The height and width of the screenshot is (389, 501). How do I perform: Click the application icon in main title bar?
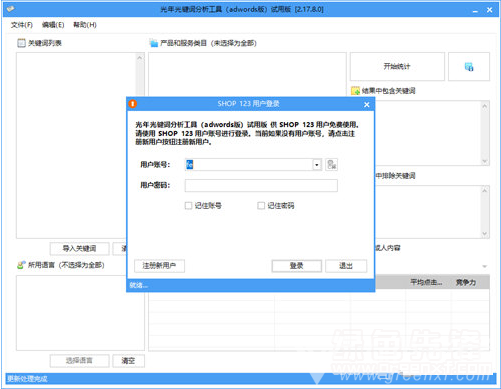click(x=11, y=9)
